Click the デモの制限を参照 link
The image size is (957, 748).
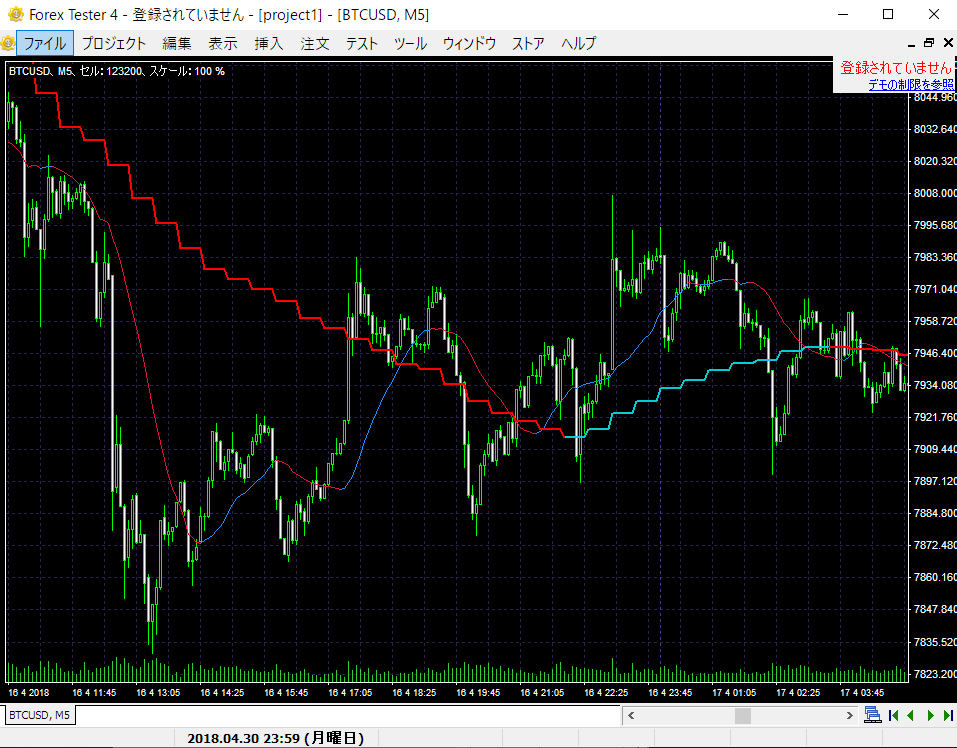click(911, 85)
